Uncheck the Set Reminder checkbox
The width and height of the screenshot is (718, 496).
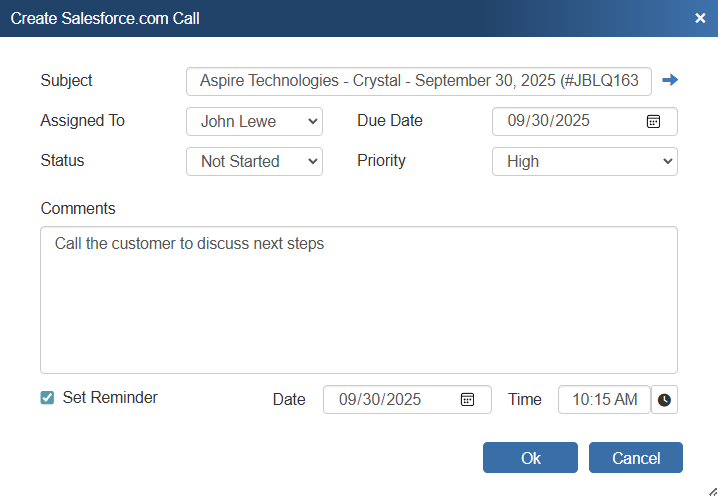(47, 398)
